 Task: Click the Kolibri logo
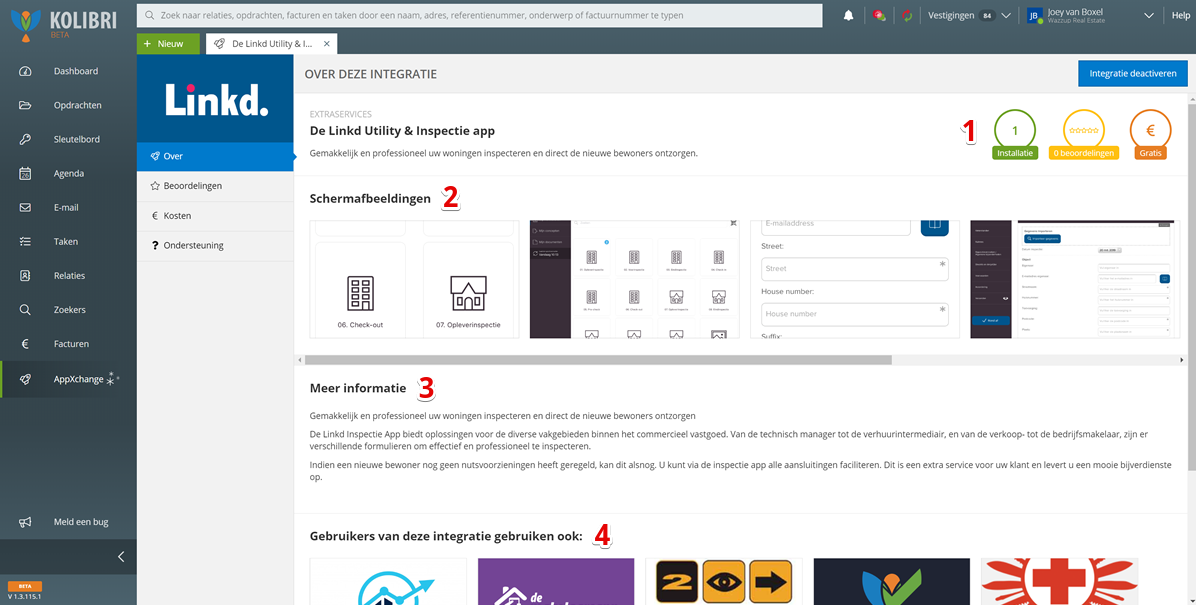[x=64, y=24]
